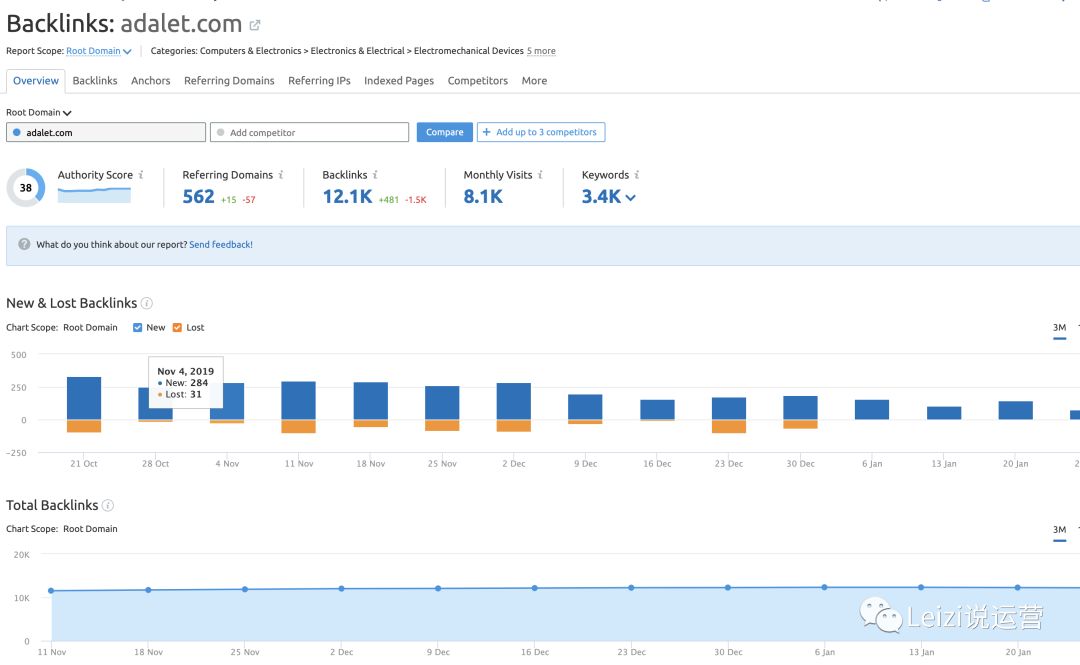Select the Referring Domains tab

point(229,81)
